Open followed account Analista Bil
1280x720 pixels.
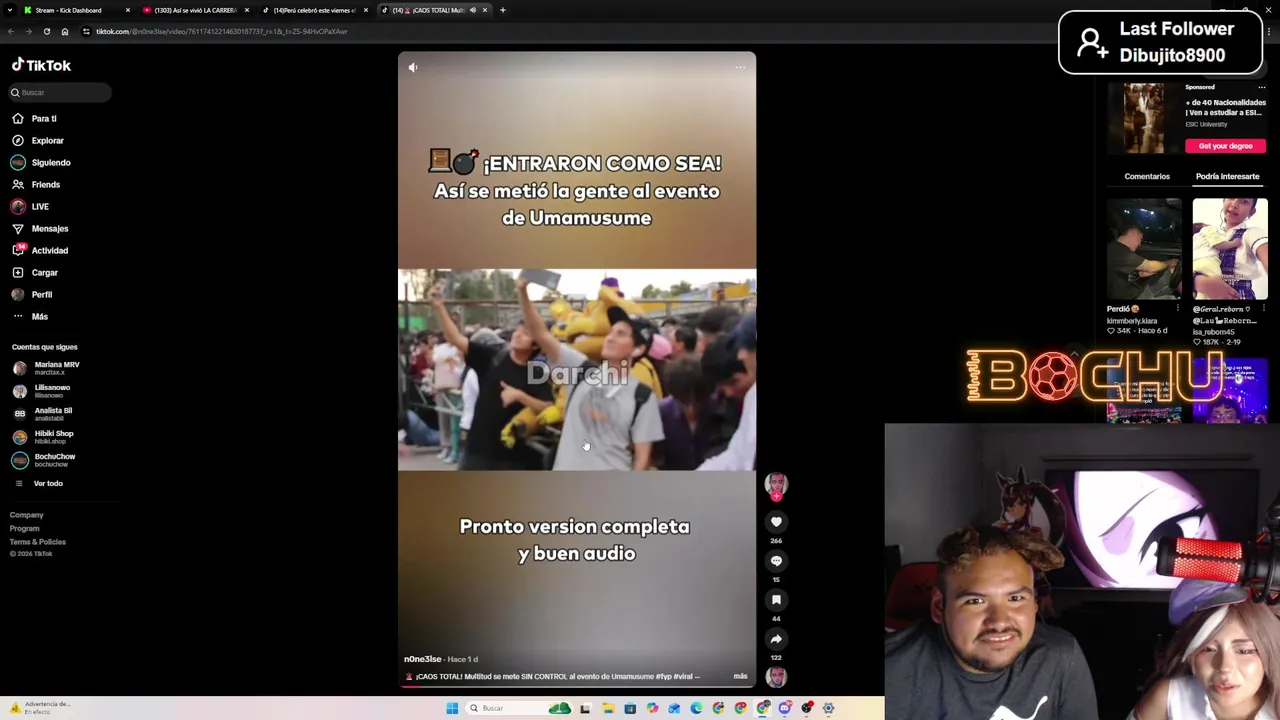point(43,414)
